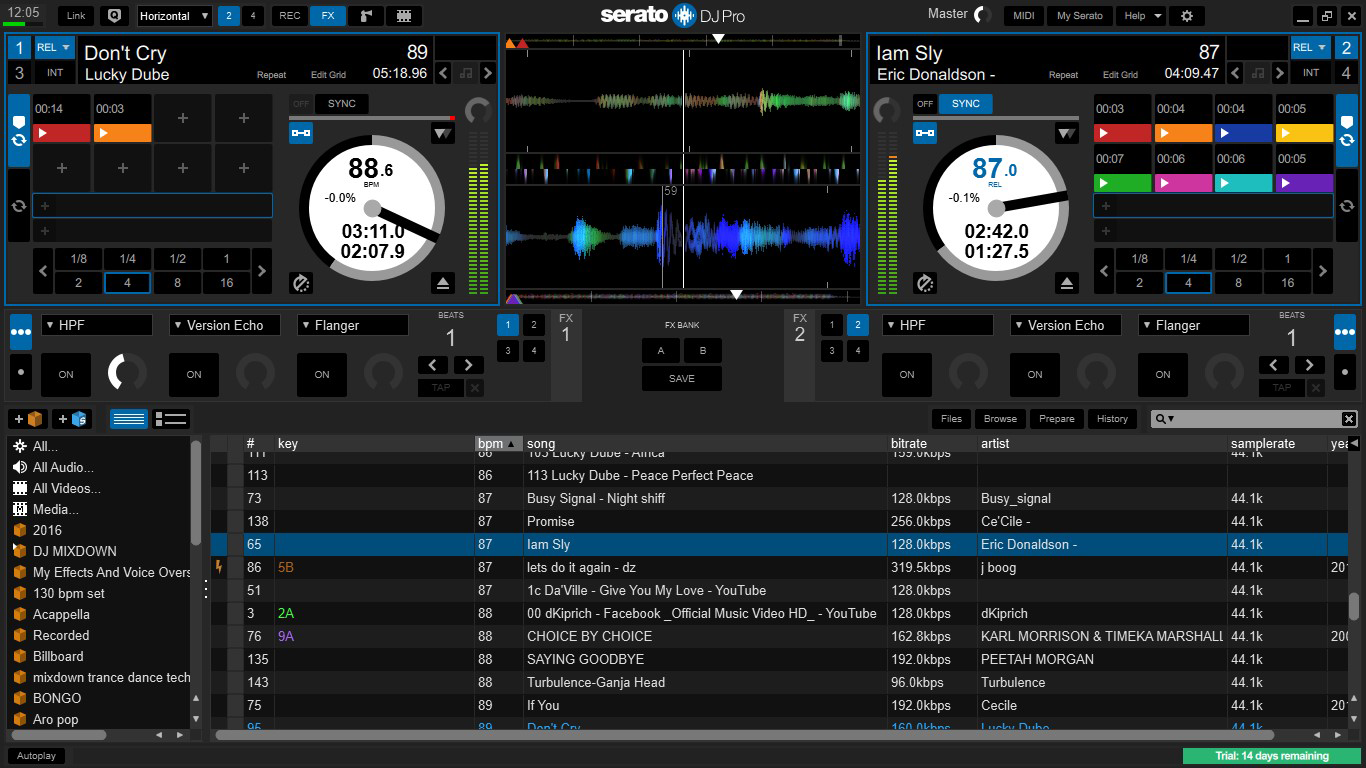Switch to simple list library view
Image resolution: width=1366 pixels, height=768 pixels.
tap(129, 419)
